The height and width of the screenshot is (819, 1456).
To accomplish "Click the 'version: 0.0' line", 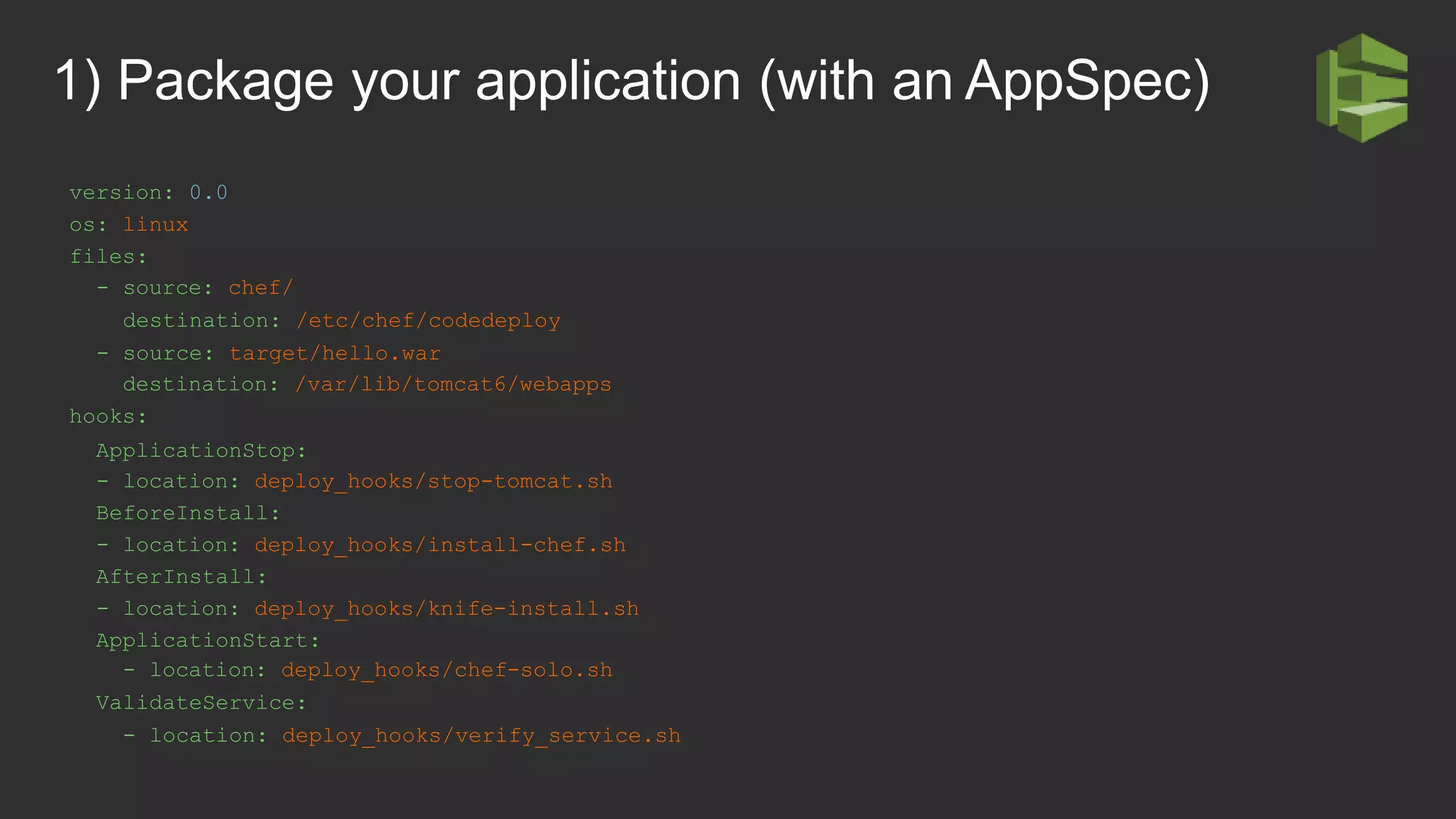I will coord(149,193).
